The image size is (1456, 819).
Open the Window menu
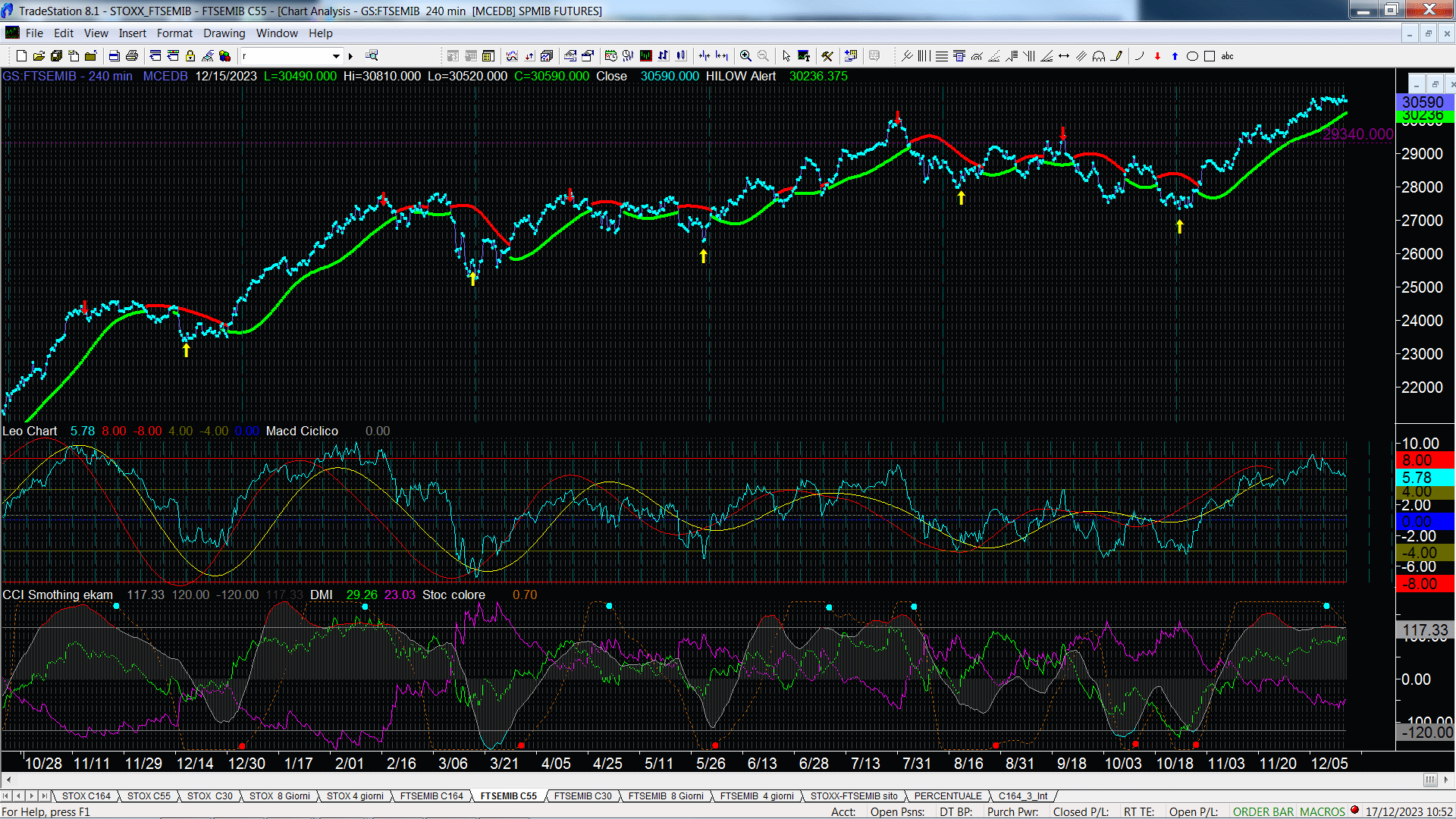277,33
